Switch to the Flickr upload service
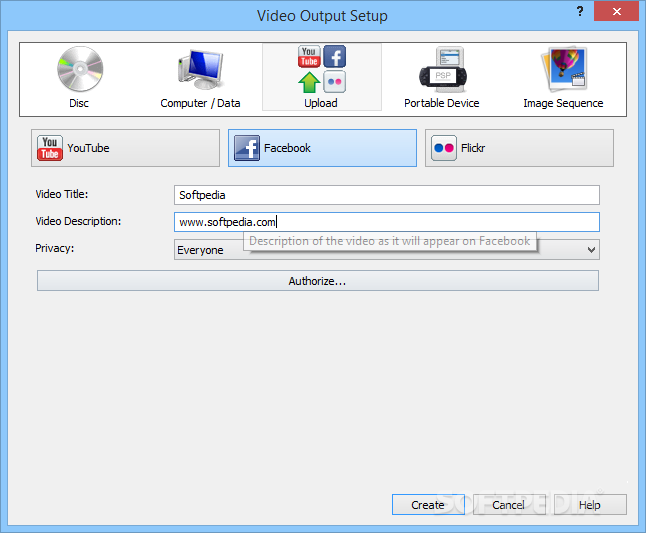646x533 pixels. (x=519, y=148)
